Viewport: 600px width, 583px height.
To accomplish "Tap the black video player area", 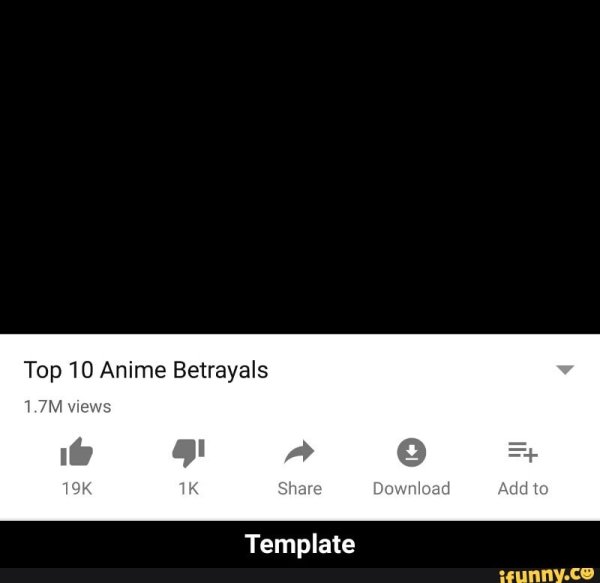I will (x=300, y=167).
